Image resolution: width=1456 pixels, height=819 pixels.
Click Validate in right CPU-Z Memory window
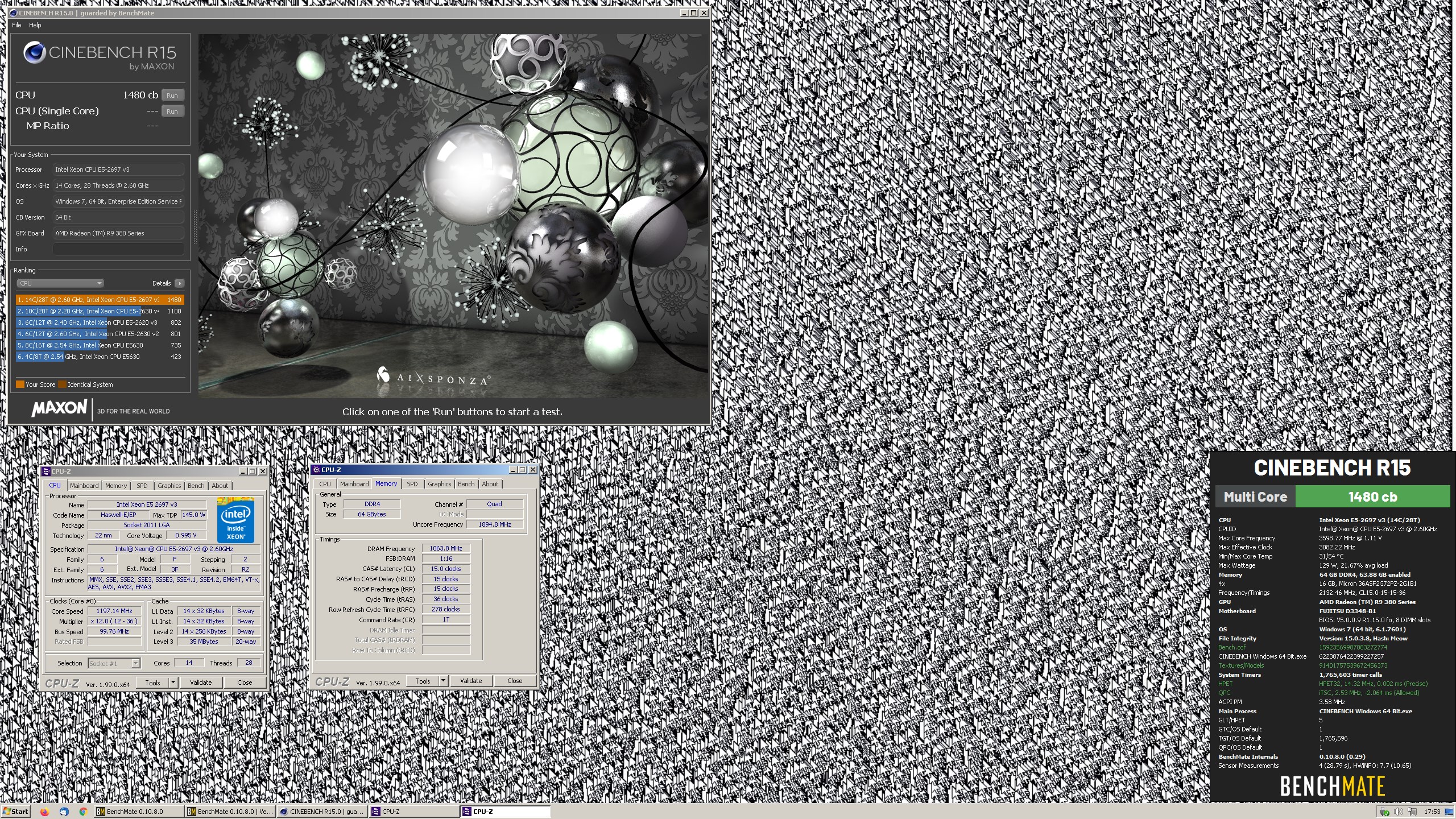(471, 681)
